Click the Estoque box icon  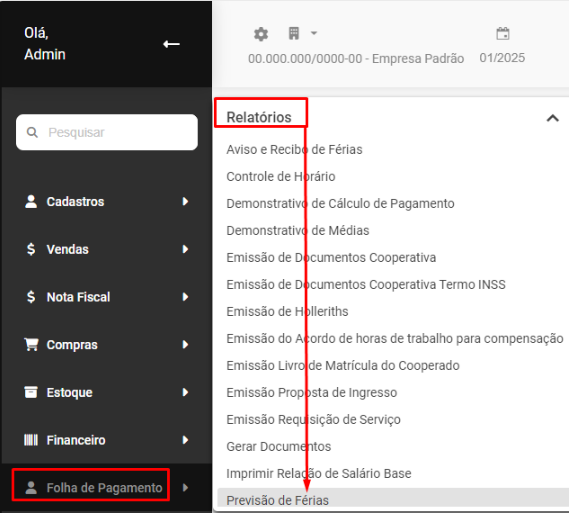pos(31,392)
